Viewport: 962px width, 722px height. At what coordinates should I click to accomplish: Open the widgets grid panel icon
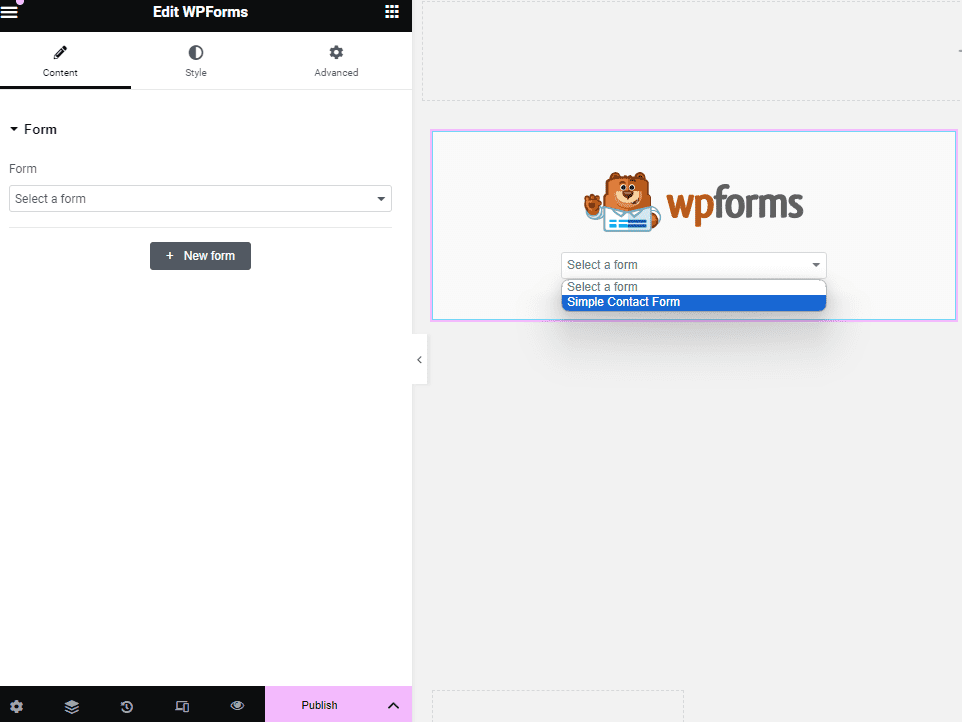tap(391, 12)
